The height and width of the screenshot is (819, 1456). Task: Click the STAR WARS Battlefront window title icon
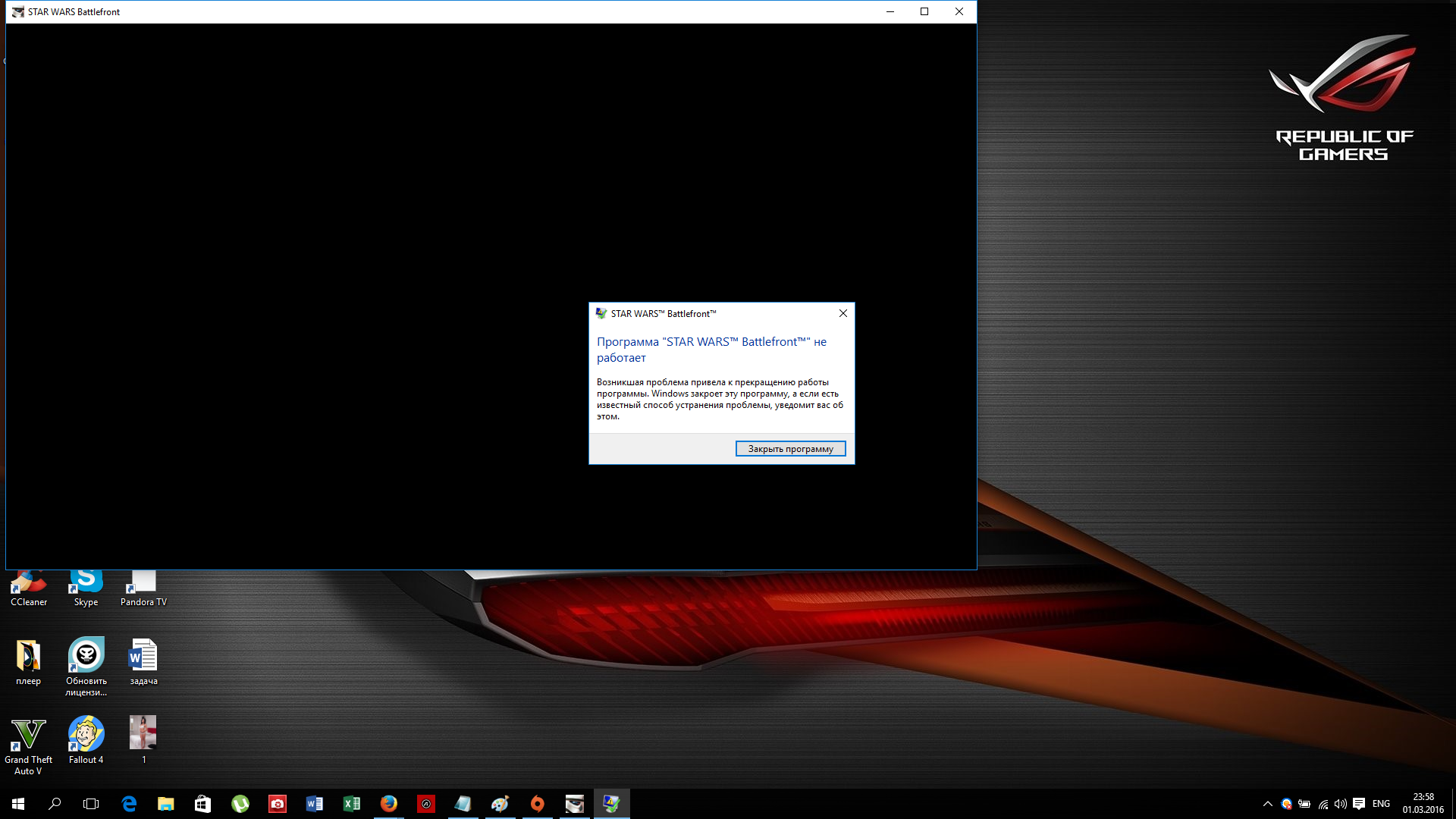click(x=17, y=11)
